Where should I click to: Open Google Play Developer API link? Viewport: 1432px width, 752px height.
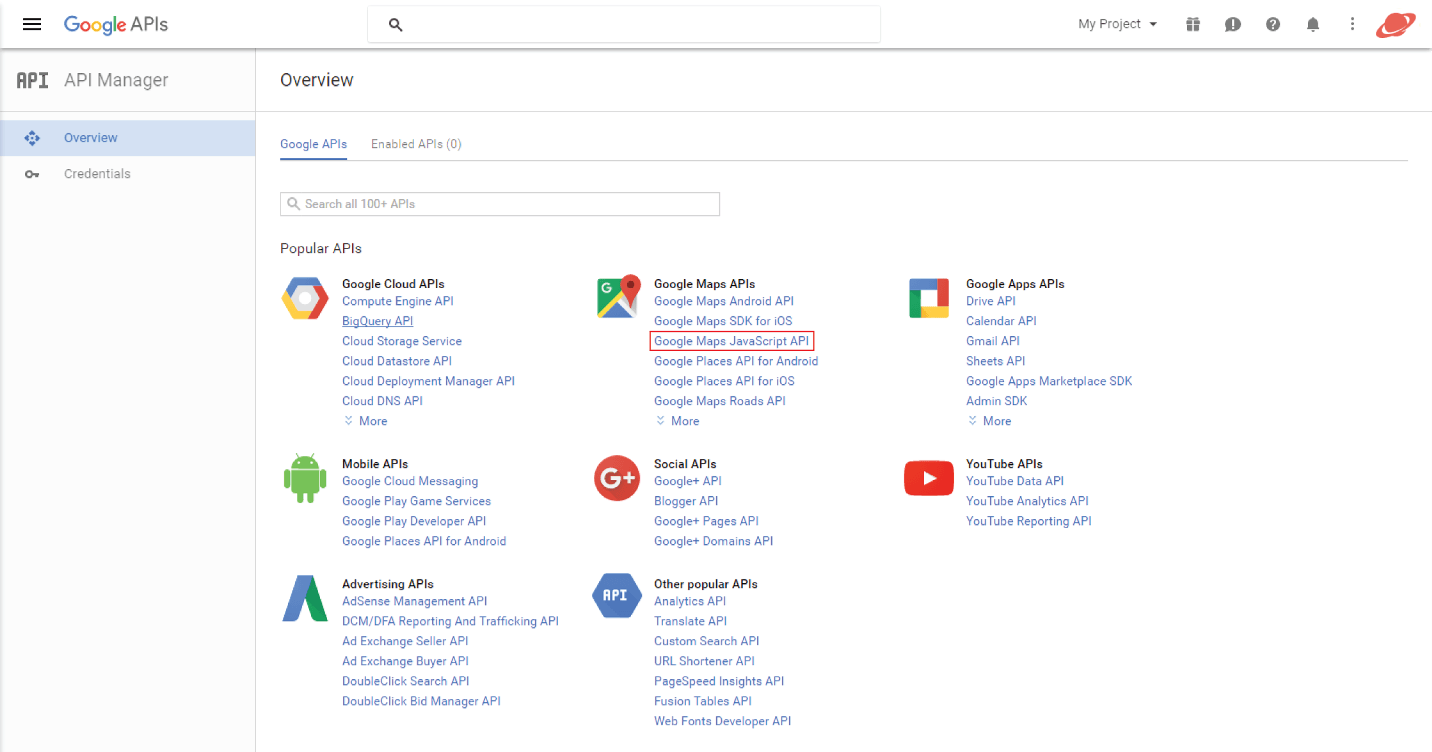click(415, 521)
